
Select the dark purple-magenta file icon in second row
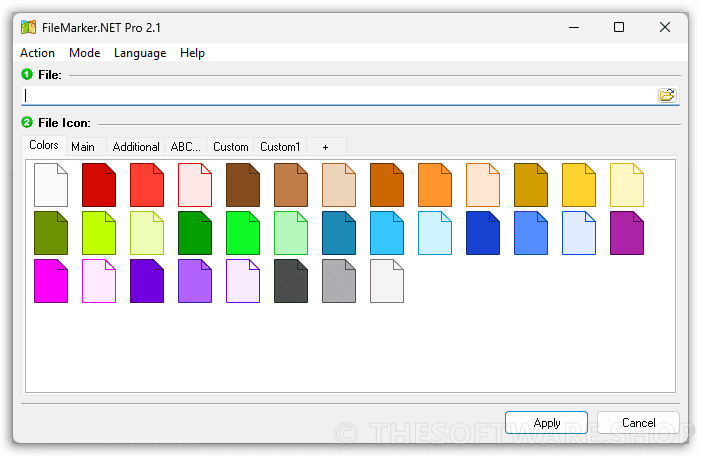click(627, 233)
